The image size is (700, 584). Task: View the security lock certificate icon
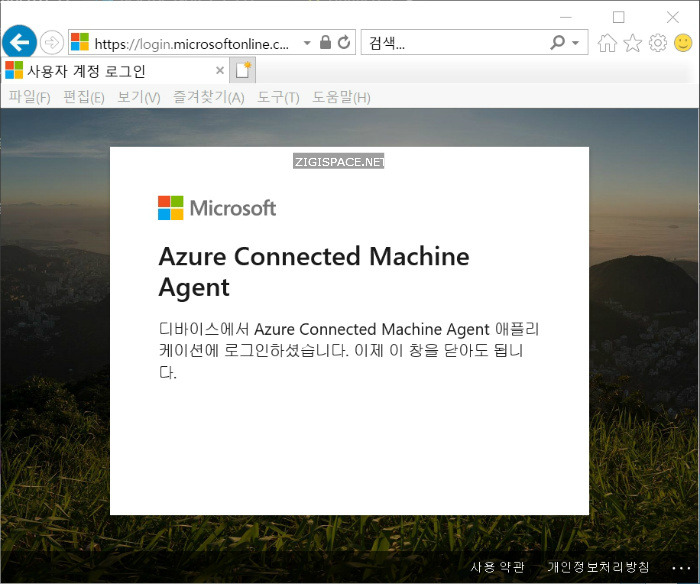[325, 43]
